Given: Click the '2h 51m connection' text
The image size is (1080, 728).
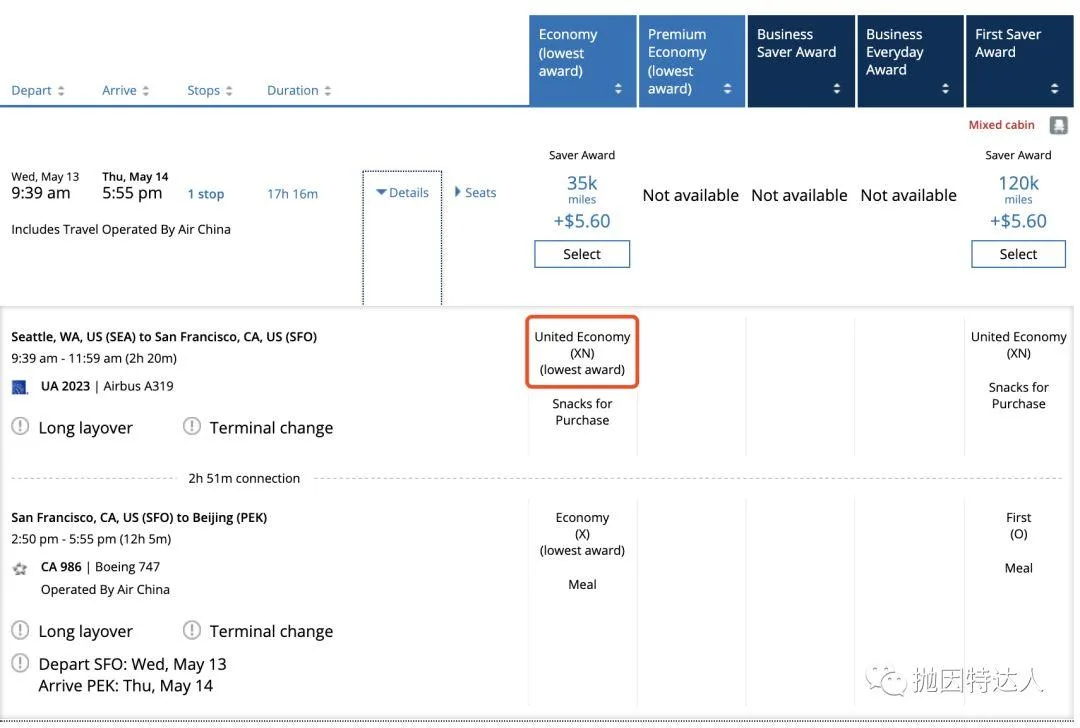Looking at the screenshot, I should (x=244, y=478).
